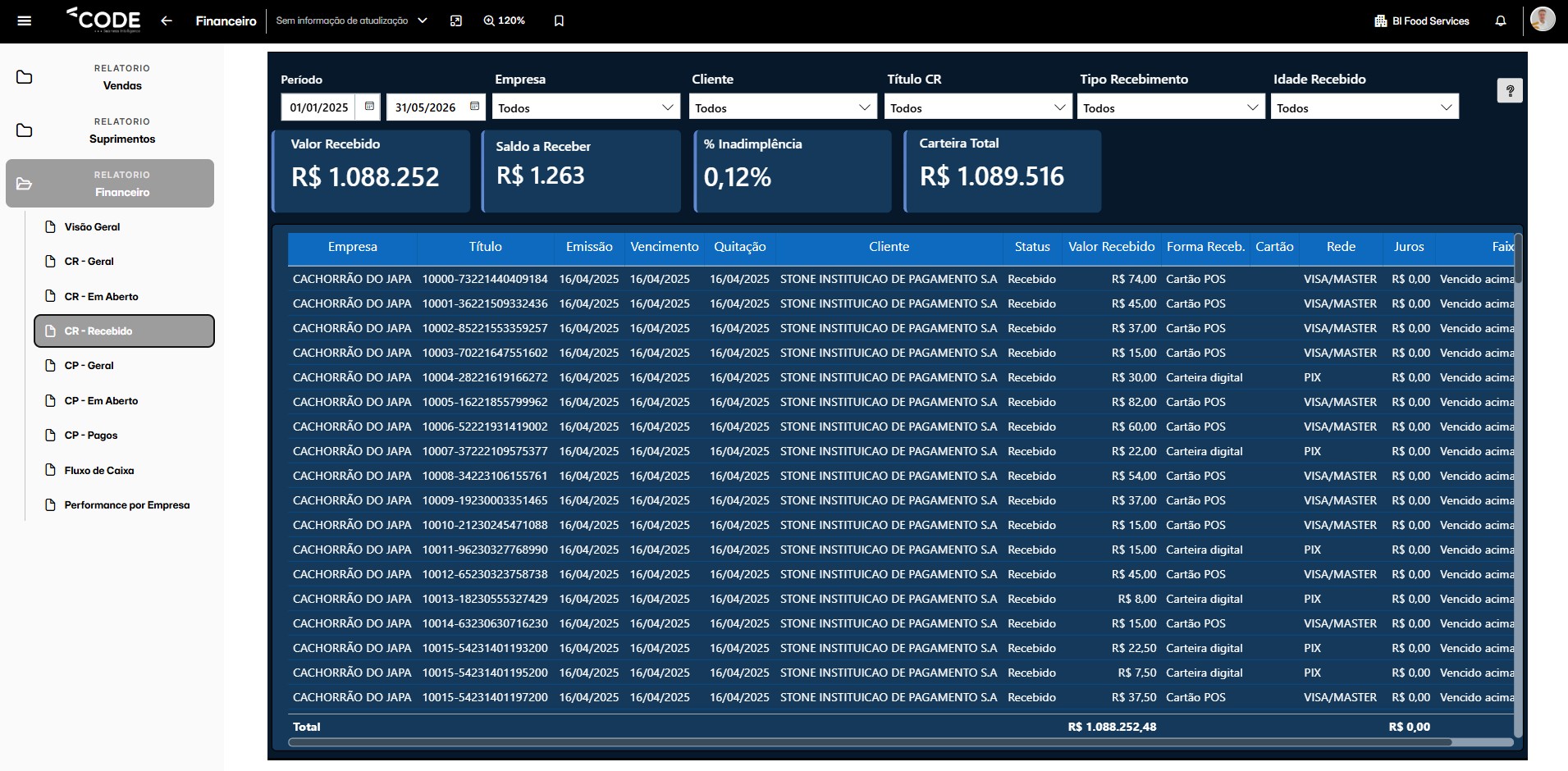Click the table horizontal scrollbar
Viewport: 1568px width, 771px height.
click(x=870, y=742)
